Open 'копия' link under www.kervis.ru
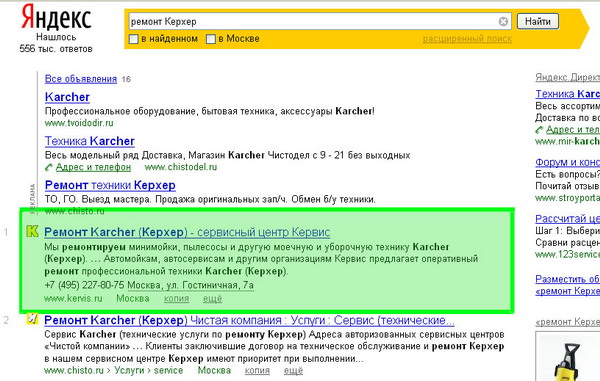 click(x=176, y=298)
